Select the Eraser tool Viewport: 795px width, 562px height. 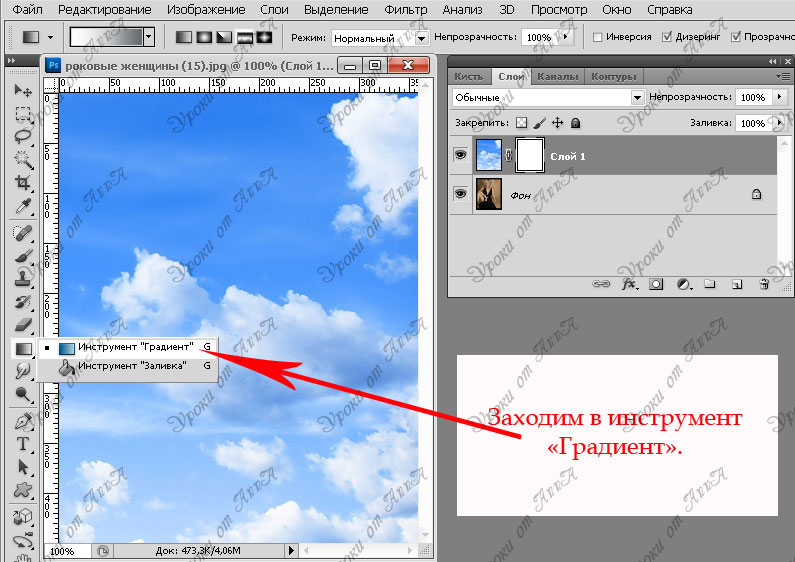[x=23, y=325]
